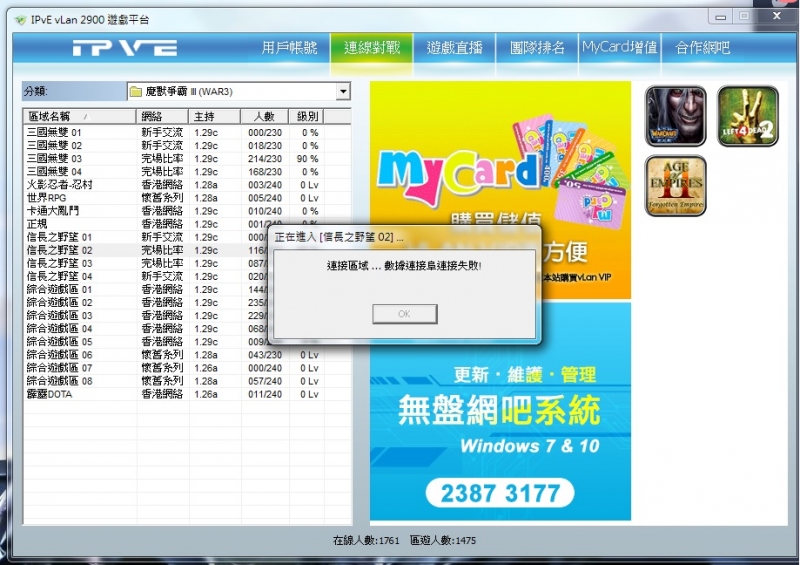Select row 綜合遊戲區 06

click(187, 355)
